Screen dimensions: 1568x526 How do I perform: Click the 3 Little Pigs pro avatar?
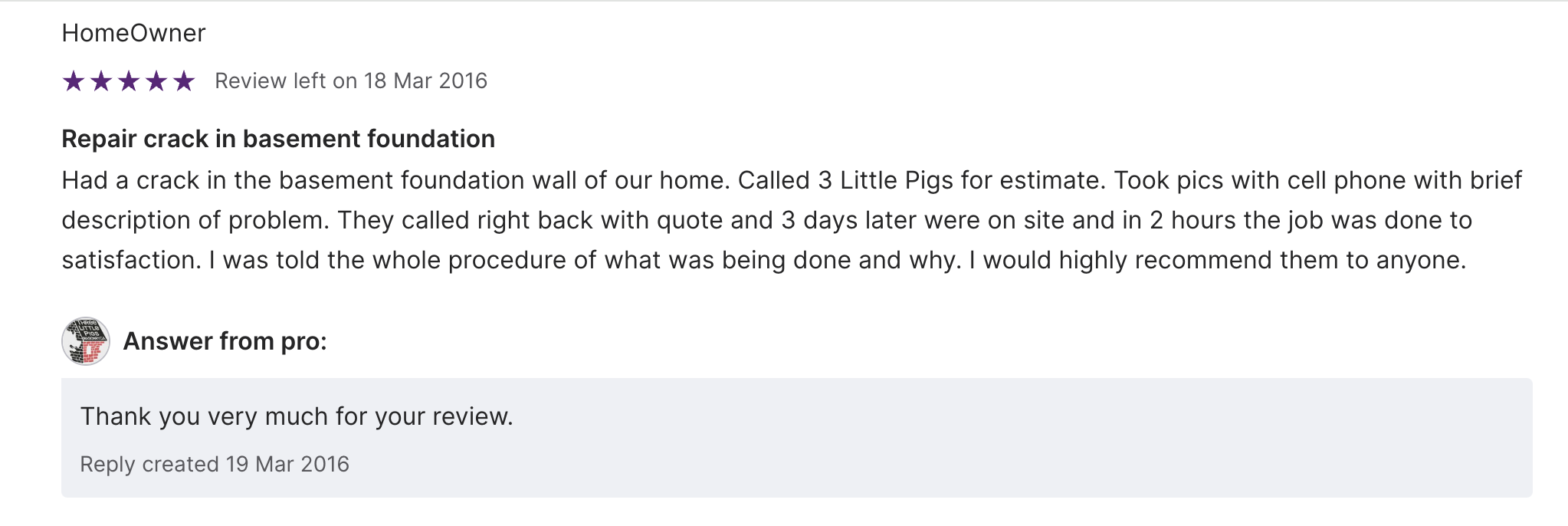click(86, 341)
